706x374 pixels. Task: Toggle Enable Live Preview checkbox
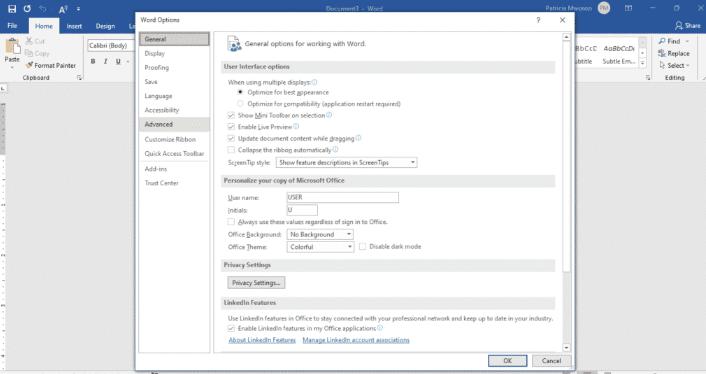231,127
